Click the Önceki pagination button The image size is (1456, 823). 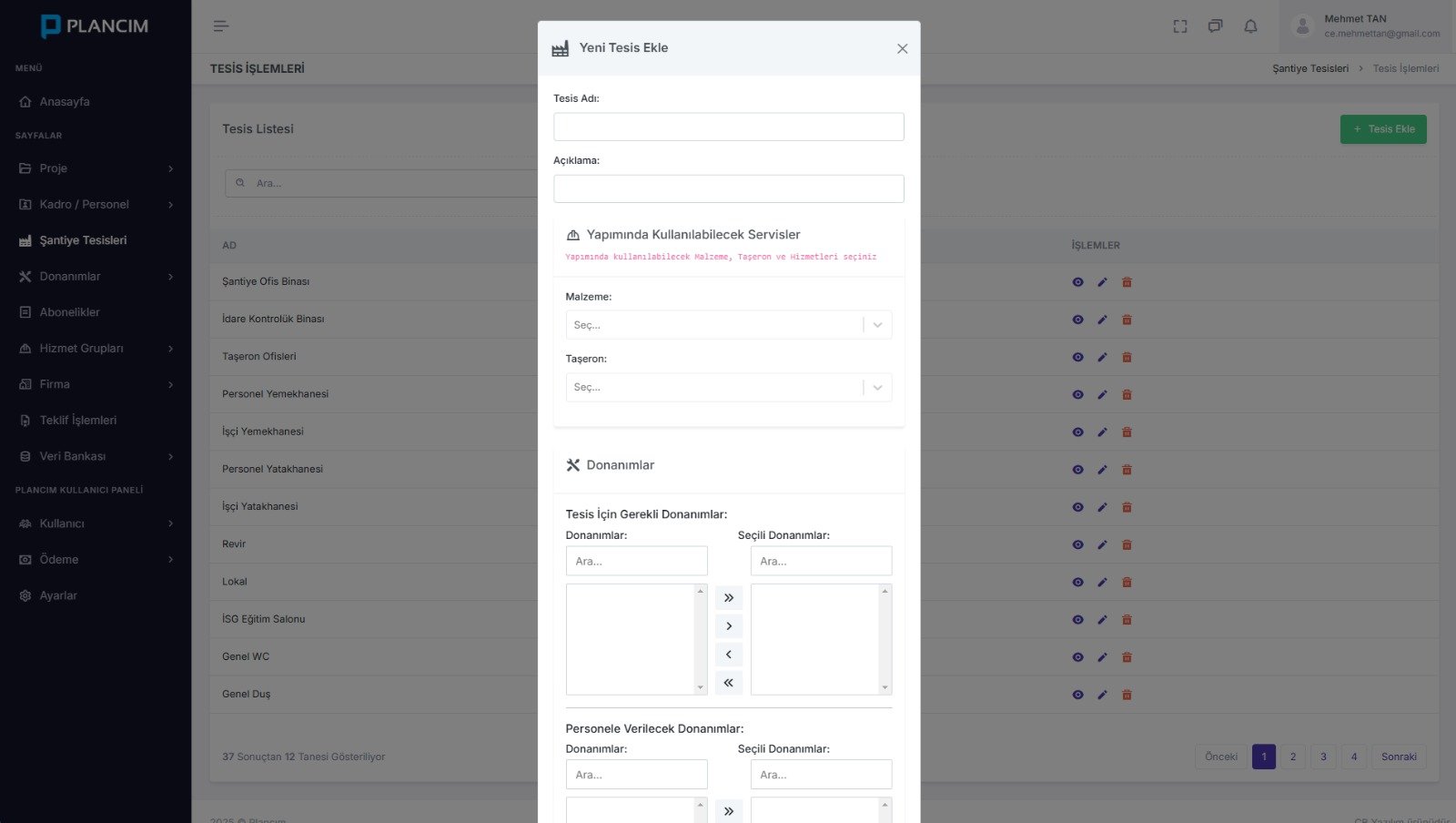coord(1221,757)
